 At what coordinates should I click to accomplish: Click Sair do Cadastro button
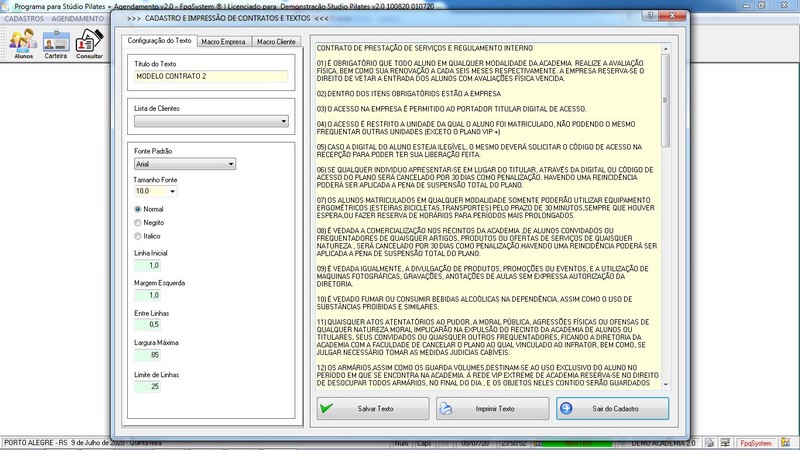click(x=613, y=409)
